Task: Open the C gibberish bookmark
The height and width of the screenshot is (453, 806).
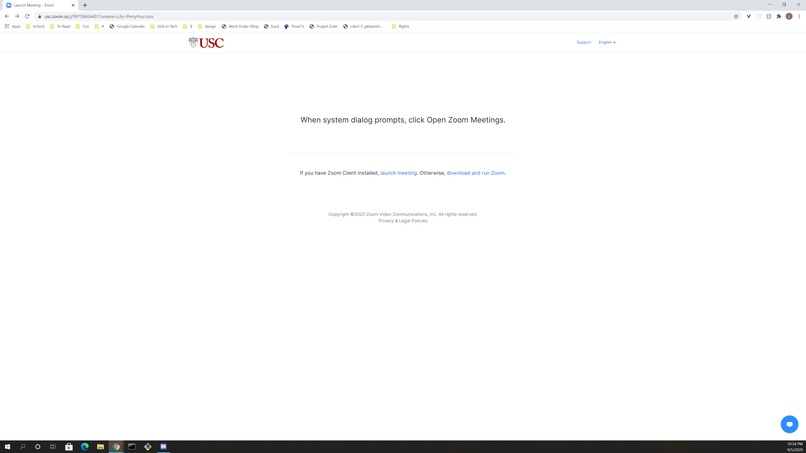Action: tap(363, 26)
